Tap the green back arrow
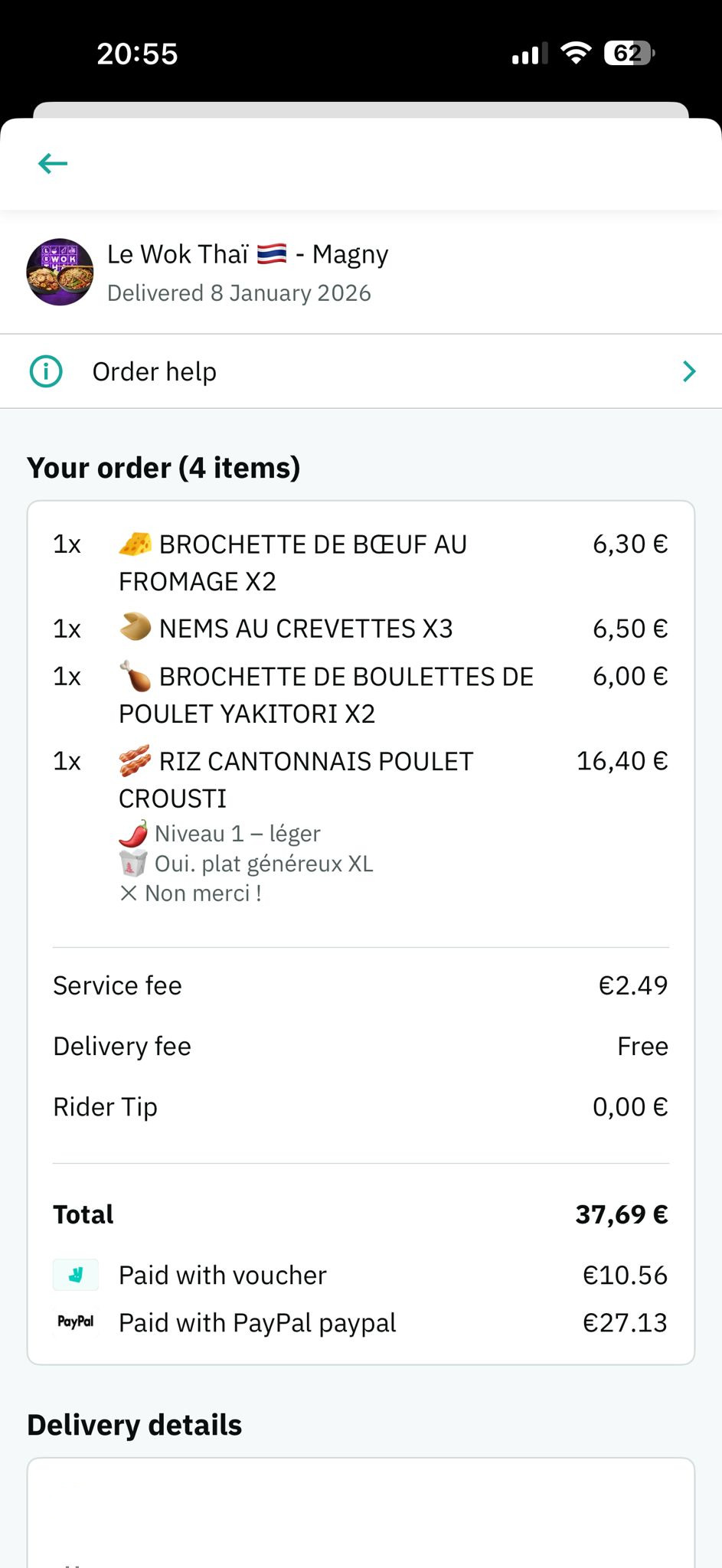 53,163
